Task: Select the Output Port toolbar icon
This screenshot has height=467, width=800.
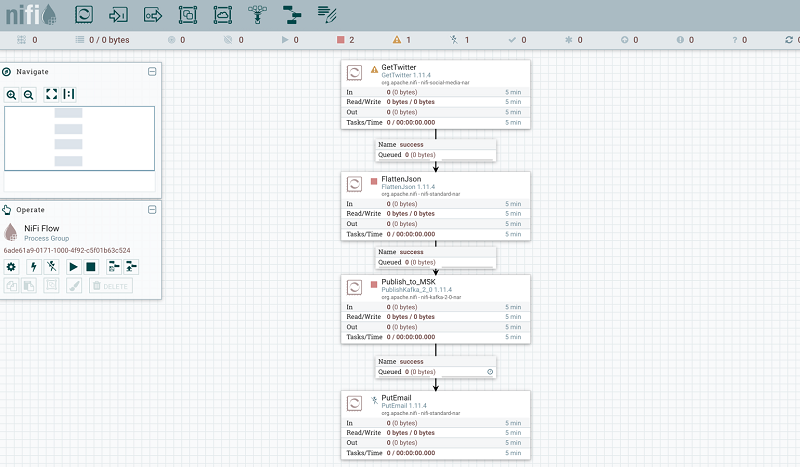Action: pos(153,15)
